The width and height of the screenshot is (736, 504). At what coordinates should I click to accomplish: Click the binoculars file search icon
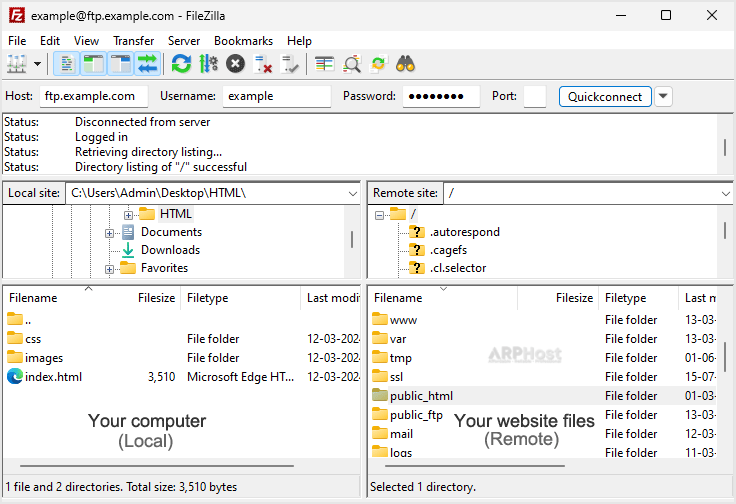(405, 64)
